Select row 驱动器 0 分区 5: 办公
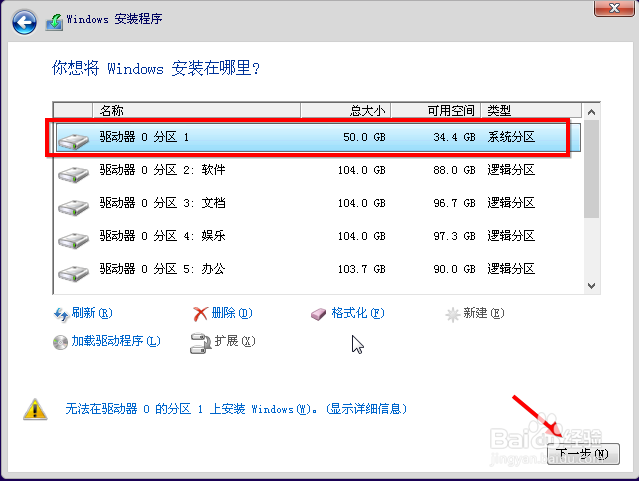Image resolution: width=639 pixels, height=481 pixels. [x=318, y=269]
